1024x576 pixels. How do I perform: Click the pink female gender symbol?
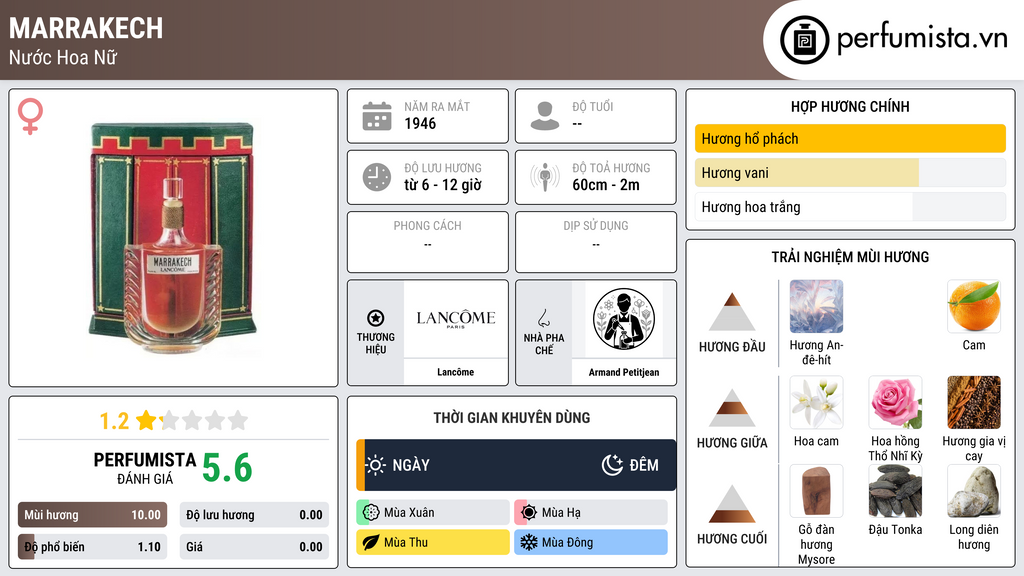(30, 116)
